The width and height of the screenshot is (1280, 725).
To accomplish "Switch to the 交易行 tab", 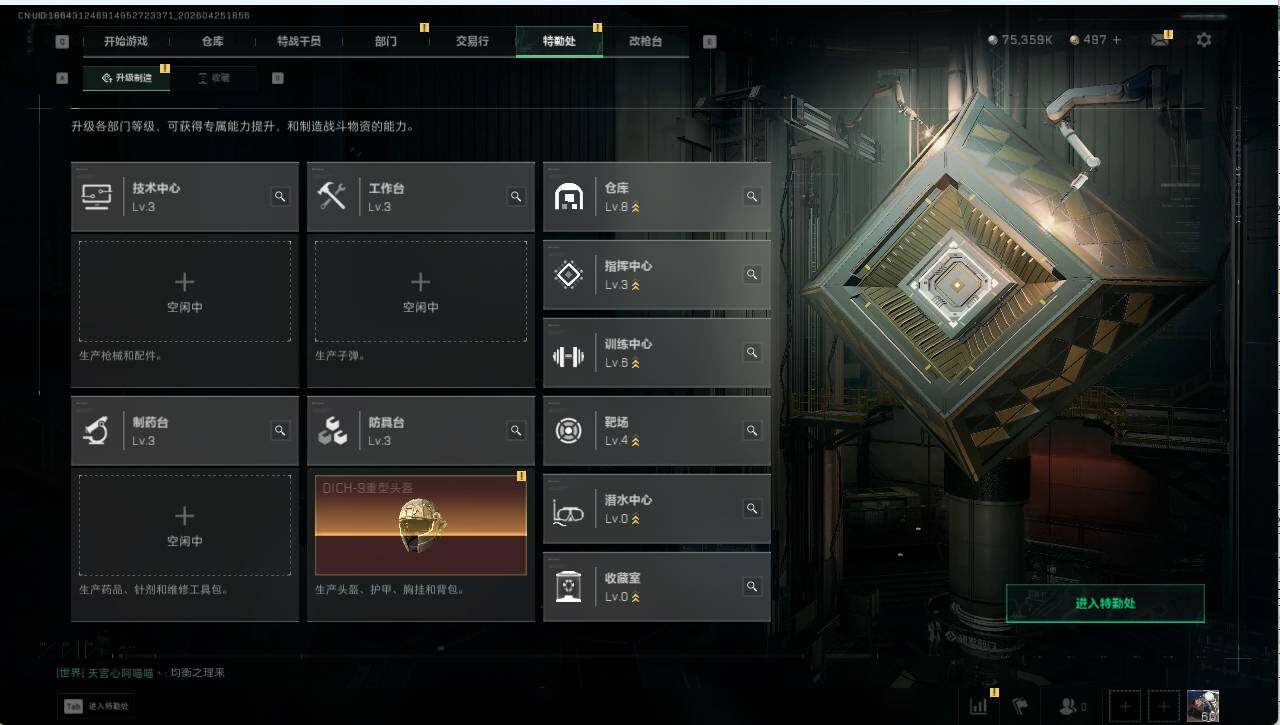I will [472, 41].
